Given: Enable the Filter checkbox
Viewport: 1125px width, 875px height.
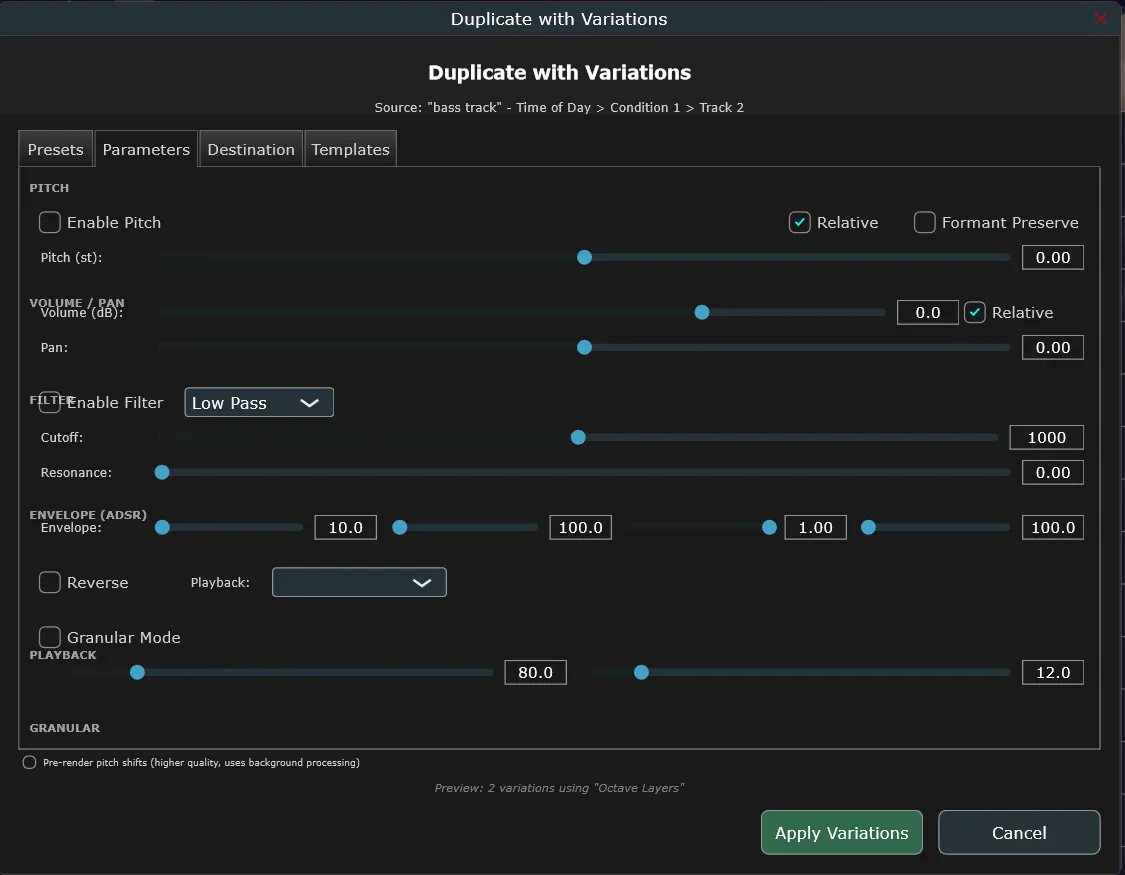Looking at the screenshot, I should click(50, 402).
